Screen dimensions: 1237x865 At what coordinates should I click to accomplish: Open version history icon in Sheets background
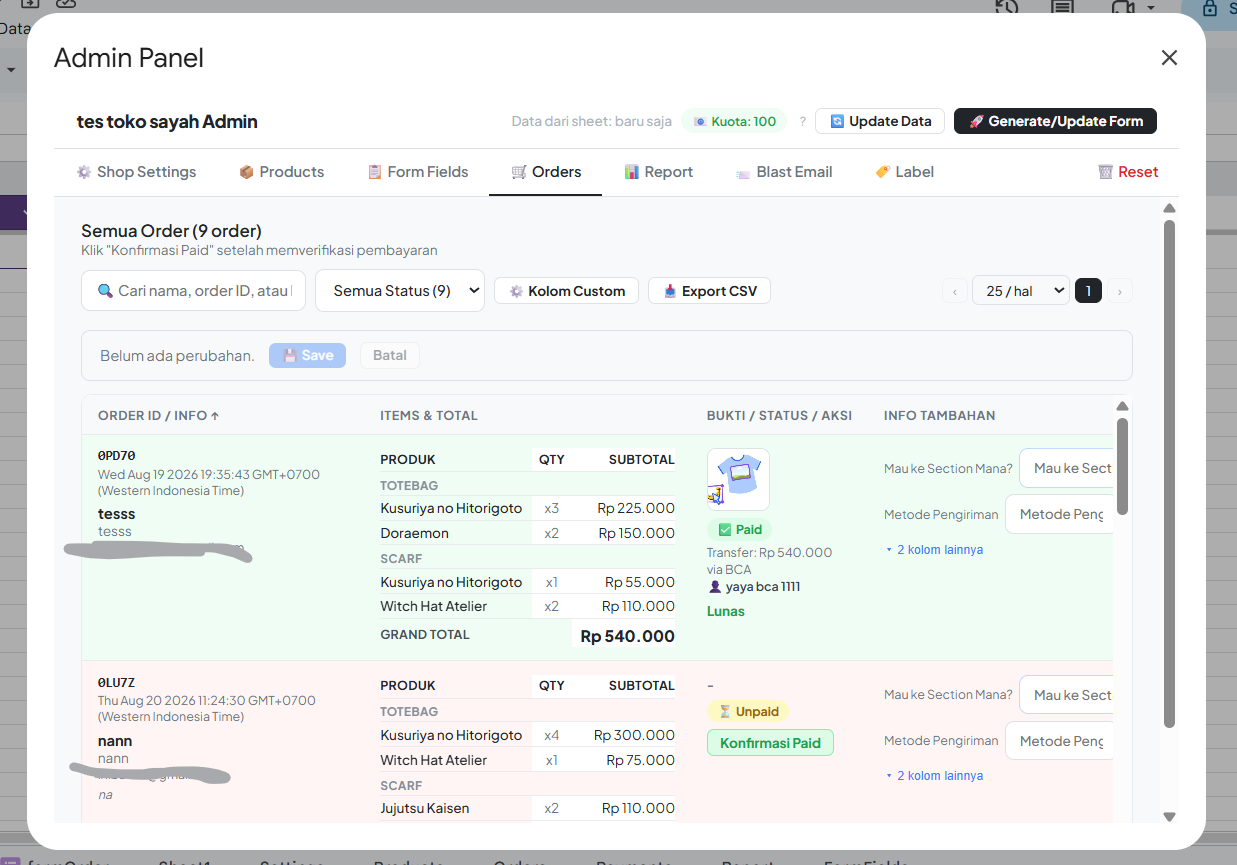(1006, 7)
